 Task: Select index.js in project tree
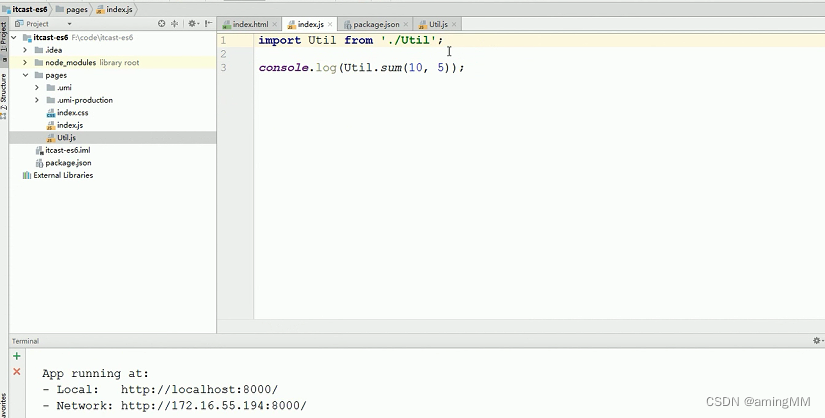point(70,125)
